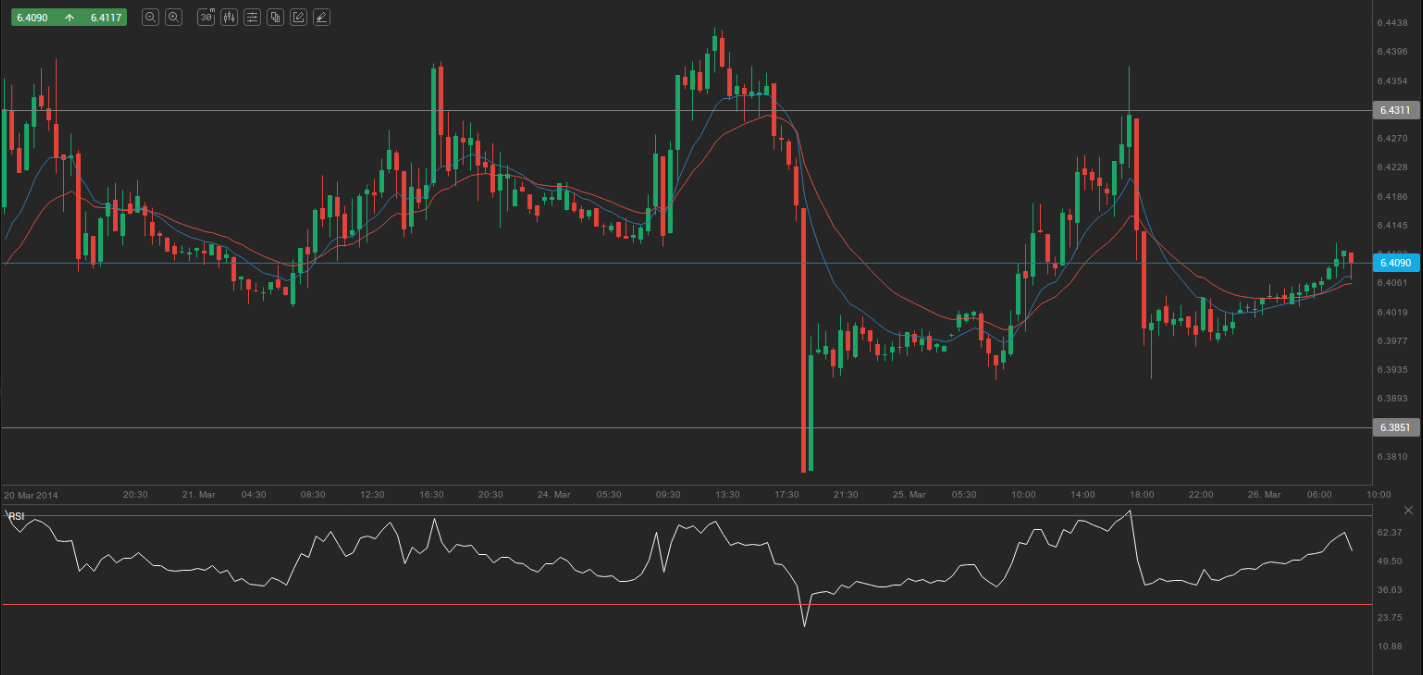1423x675 pixels.
Task: Click the 6.4117 price in green quote box
Action: [105, 17]
